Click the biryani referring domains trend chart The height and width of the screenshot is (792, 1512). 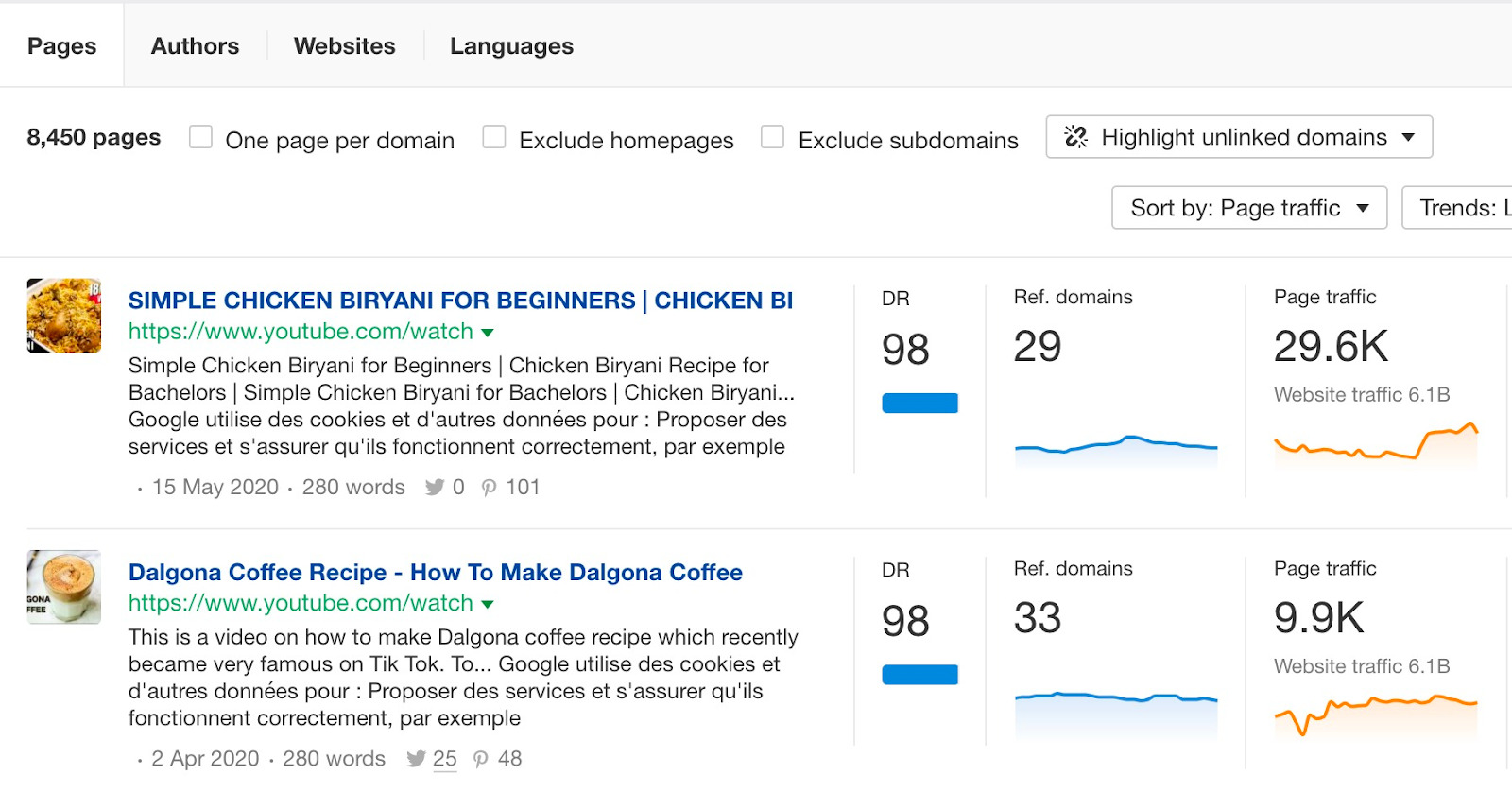(1115, 449)
